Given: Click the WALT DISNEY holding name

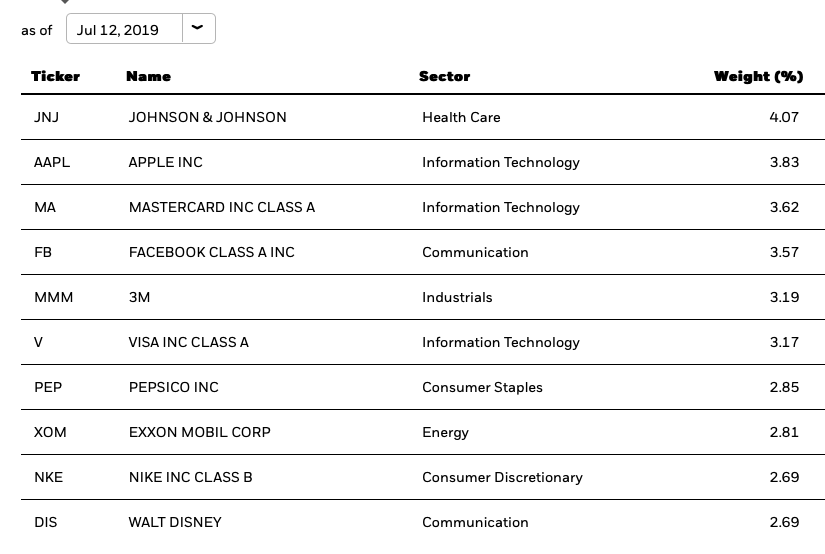Looking at the screenshot, I should (x=175, y=522).
